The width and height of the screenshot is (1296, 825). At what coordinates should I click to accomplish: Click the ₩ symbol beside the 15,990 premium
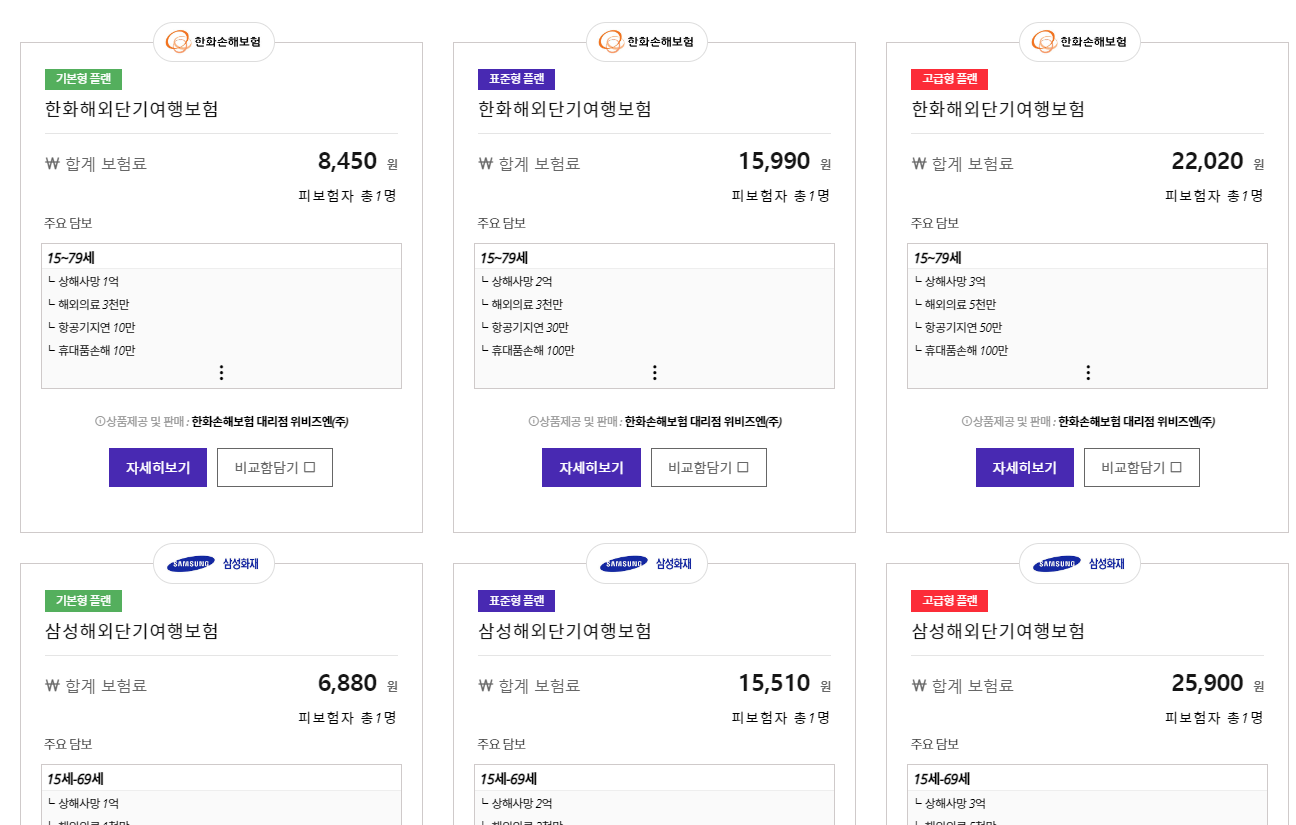[485, 164]
